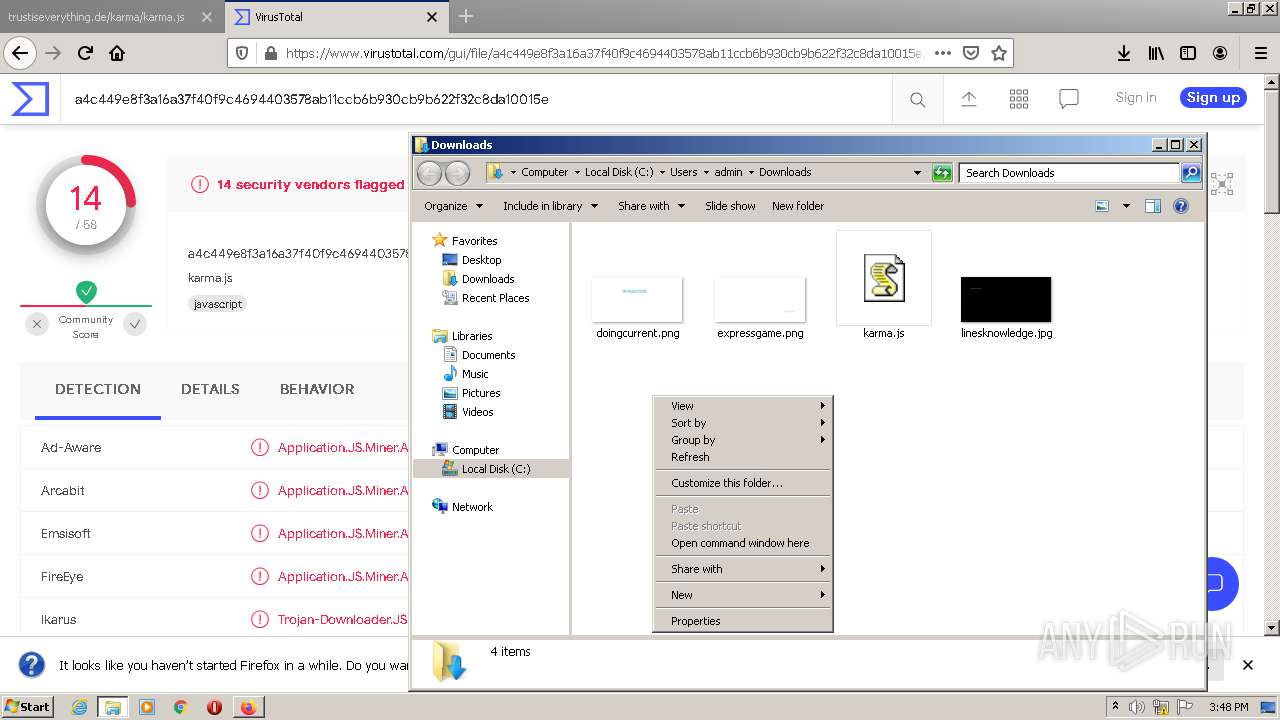The height and width of the screenshot is (720, 1280).
Task: Select Network in navigation pane
Action: [472, 507]
